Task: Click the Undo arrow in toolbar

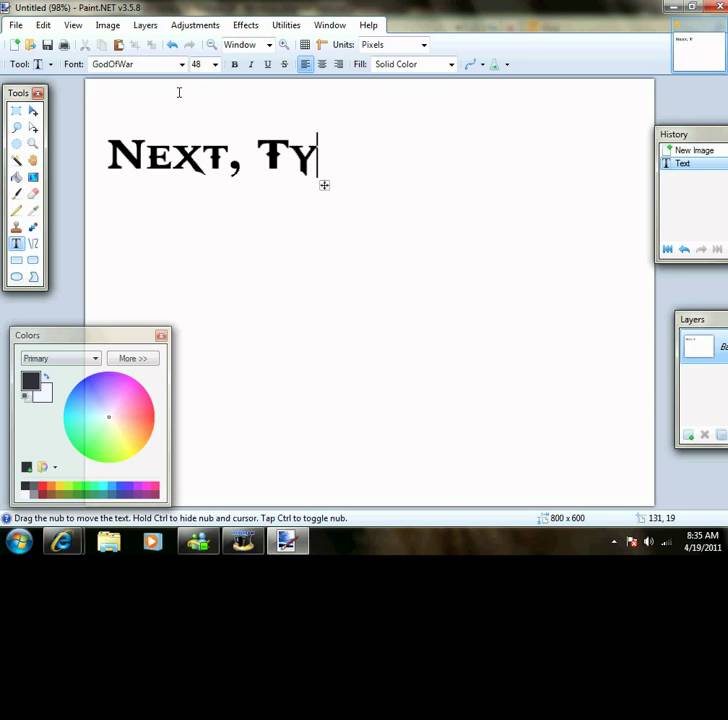Action: (172, 45)
